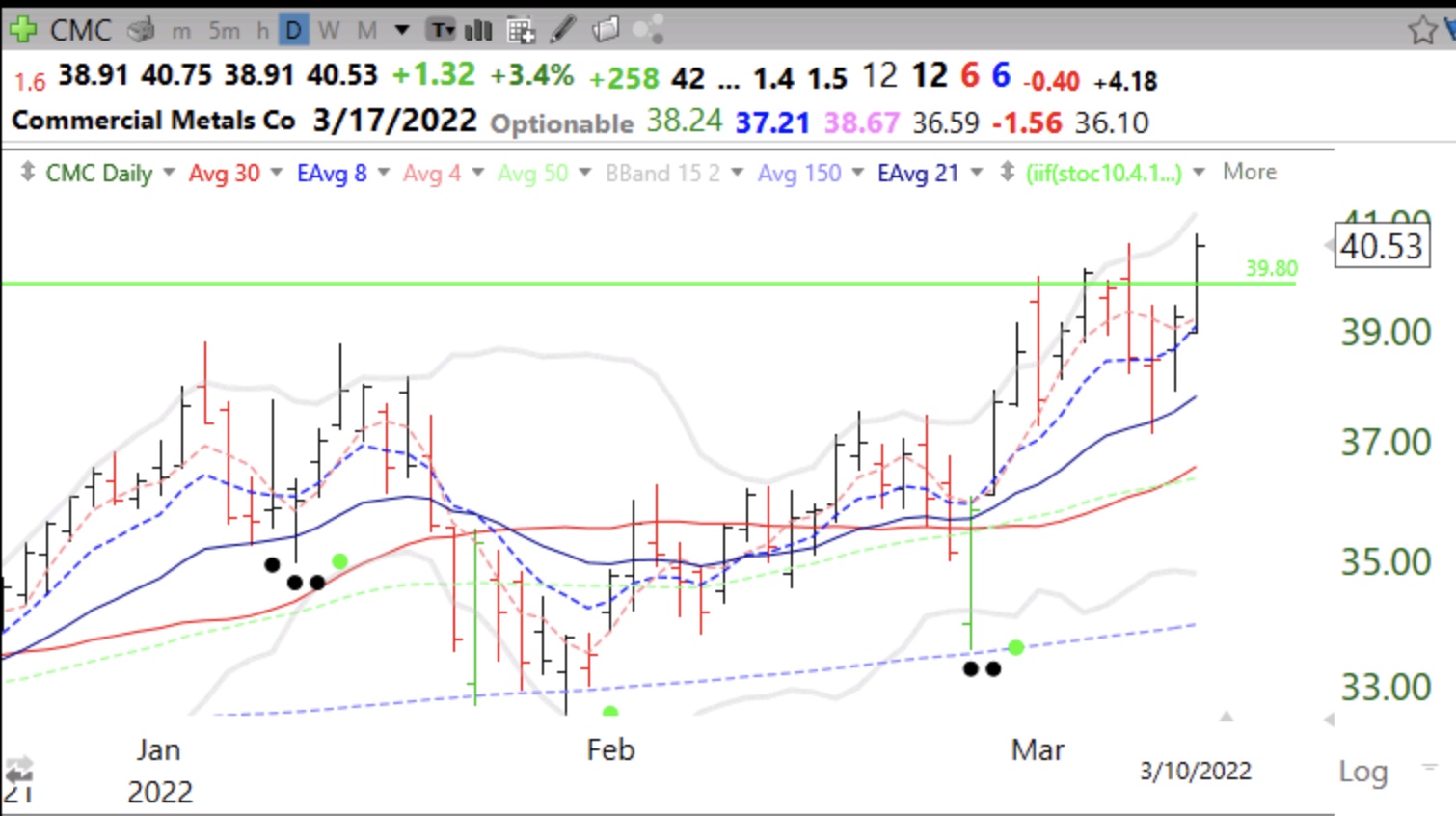
Task: Click the left arrow at bottom-left corner
Action: (19, 775)
